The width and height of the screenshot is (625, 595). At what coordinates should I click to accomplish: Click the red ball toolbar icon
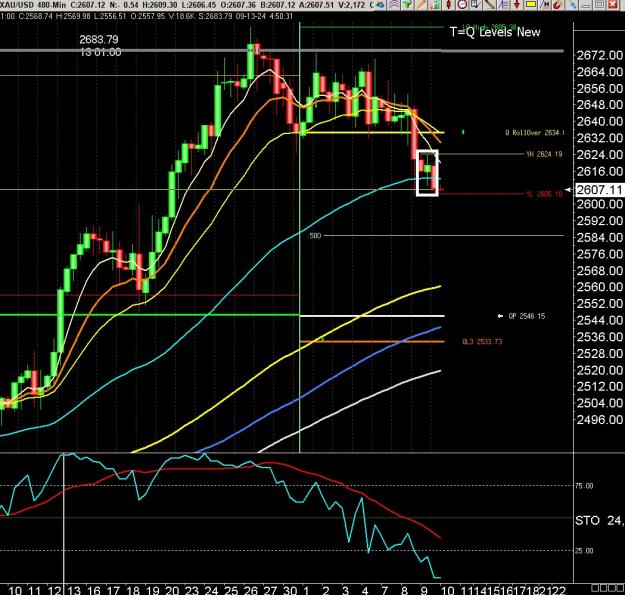(x=557, y=5)
